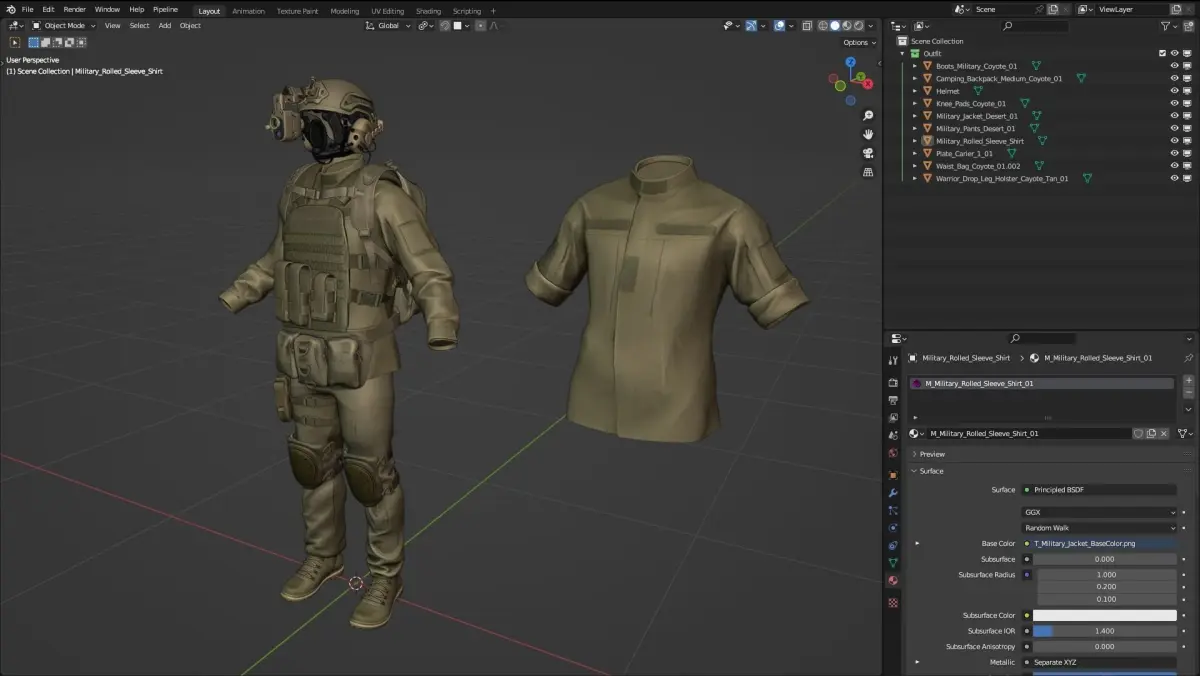This screenshot has height=676, width=1200.
Task: Expand Military_Jacket_Desert_01 tree item
Action: (x=915, y=116)
